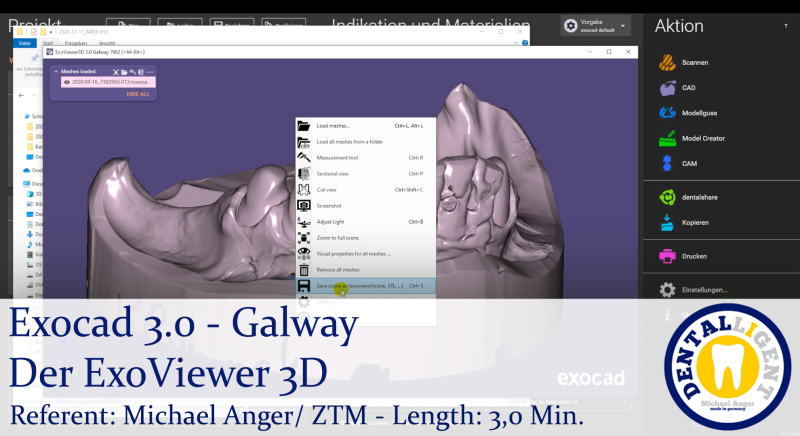This screenshot has width=800, height=436.
Task: Click the Drucken printer action
Action: pos(683,256)
